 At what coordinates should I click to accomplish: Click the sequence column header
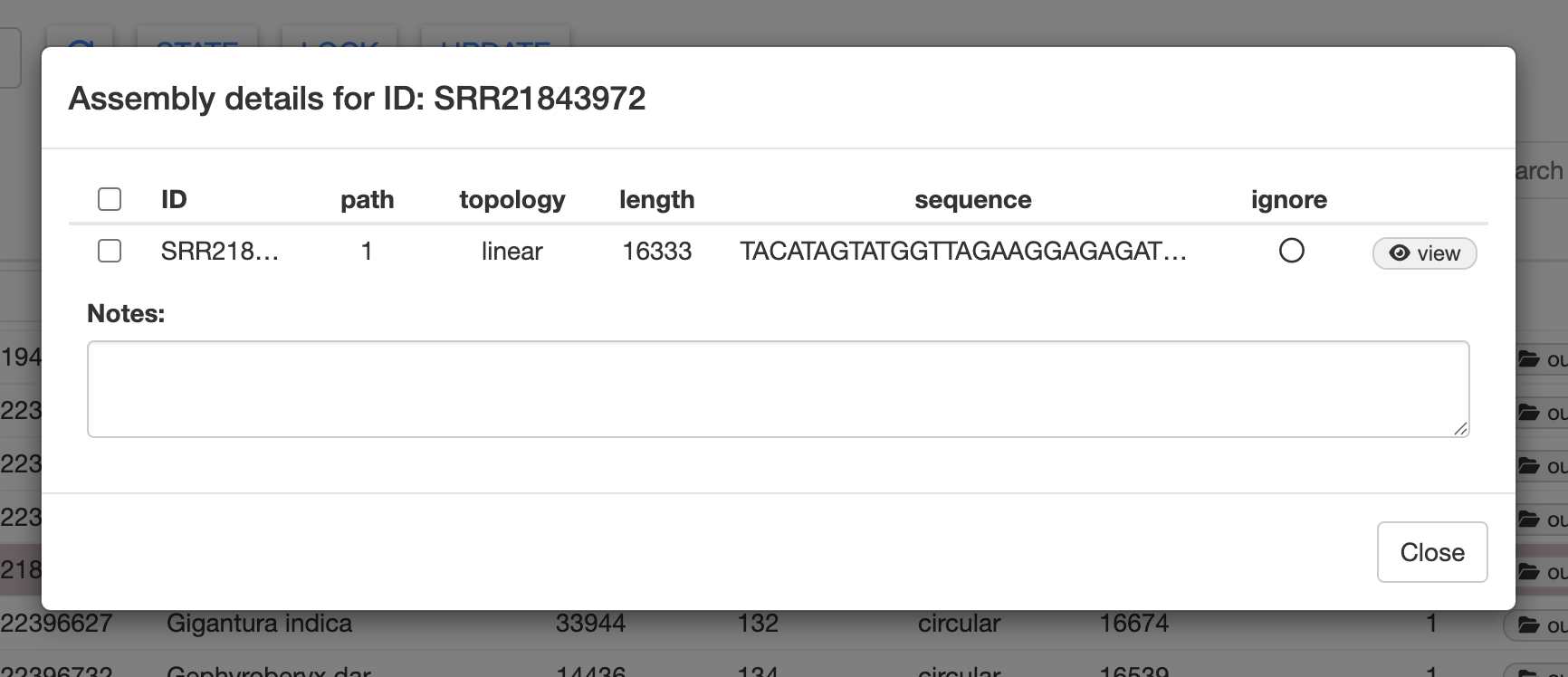(x=972, y=199)
